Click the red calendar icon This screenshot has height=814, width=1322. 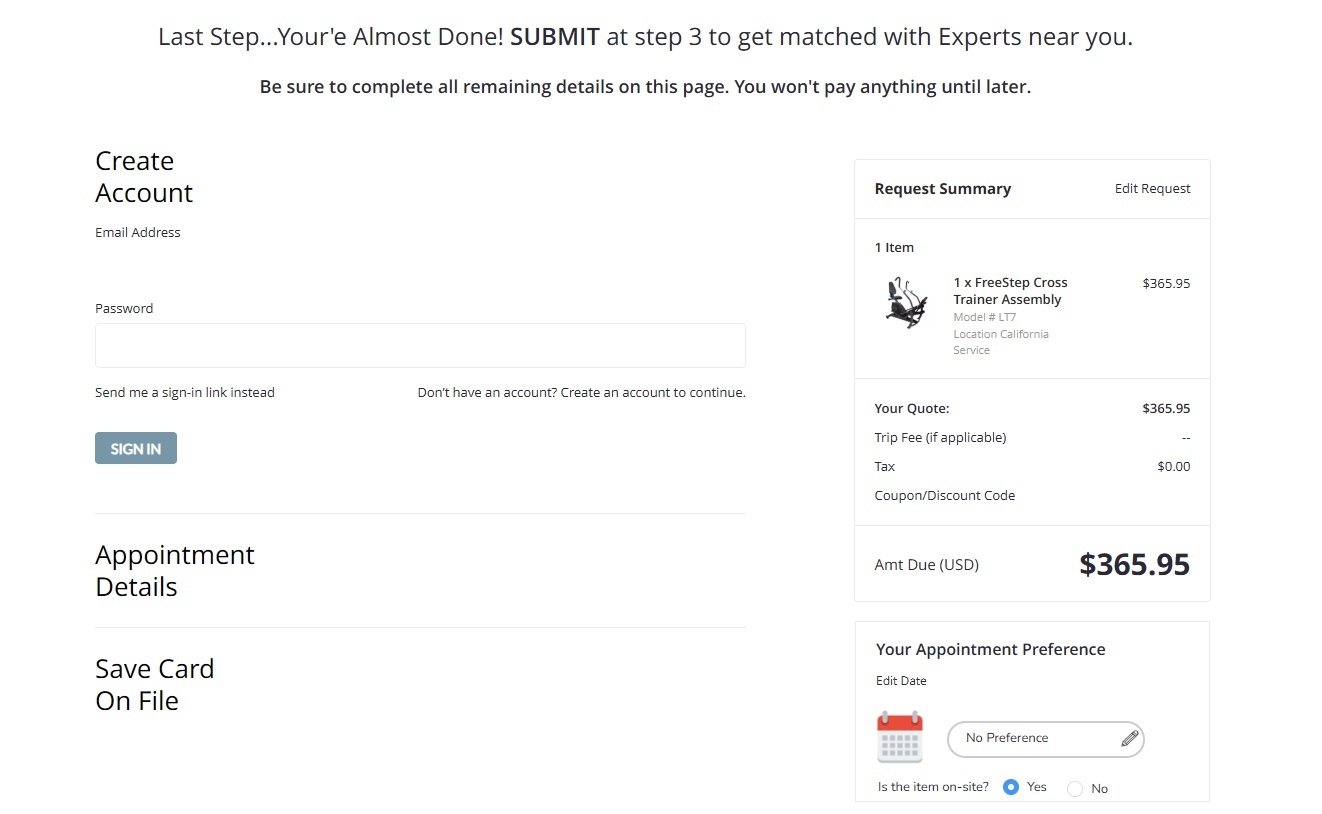pos(900,738)
